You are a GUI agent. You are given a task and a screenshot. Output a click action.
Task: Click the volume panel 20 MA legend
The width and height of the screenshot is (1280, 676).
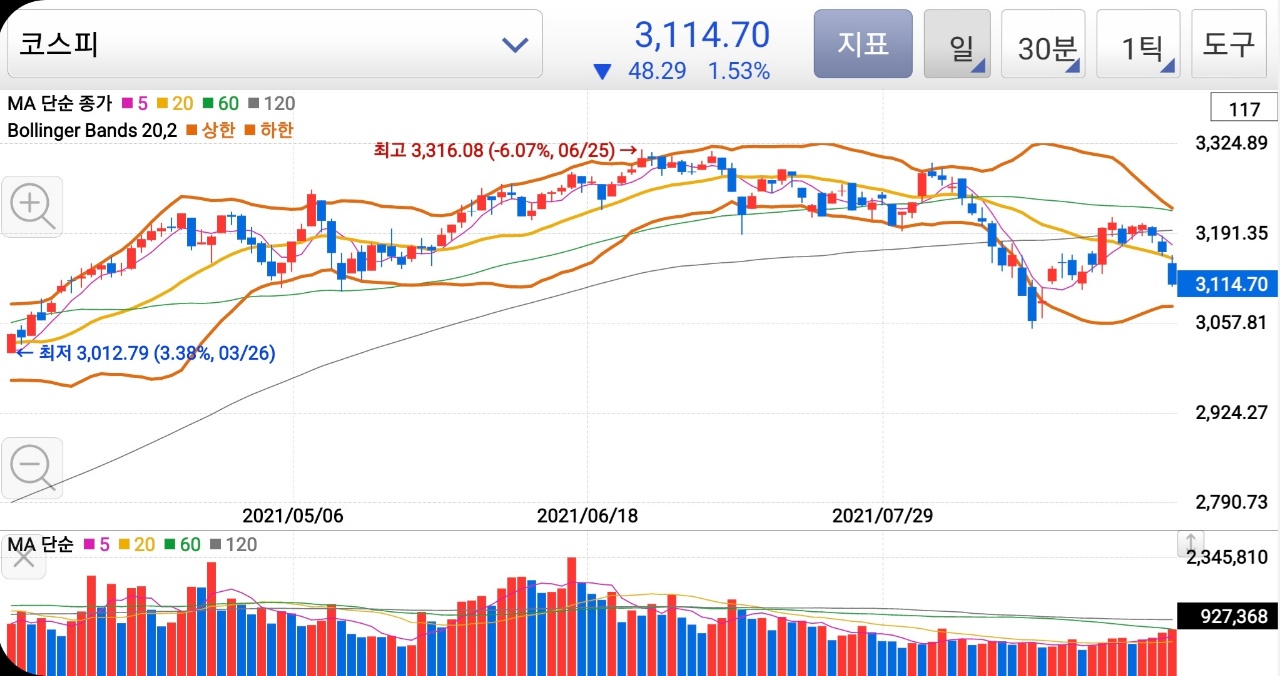point(137,545)
